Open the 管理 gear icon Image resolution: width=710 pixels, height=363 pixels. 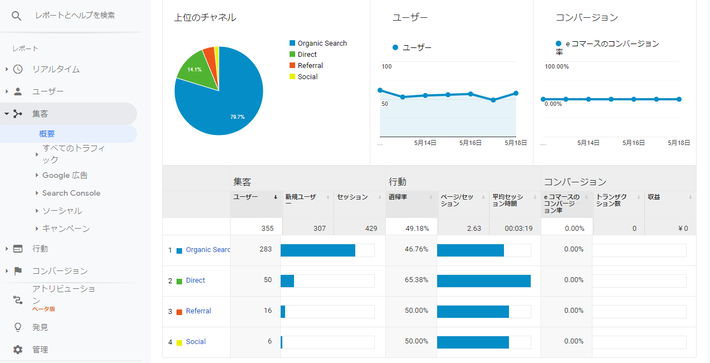coord(18,349)
